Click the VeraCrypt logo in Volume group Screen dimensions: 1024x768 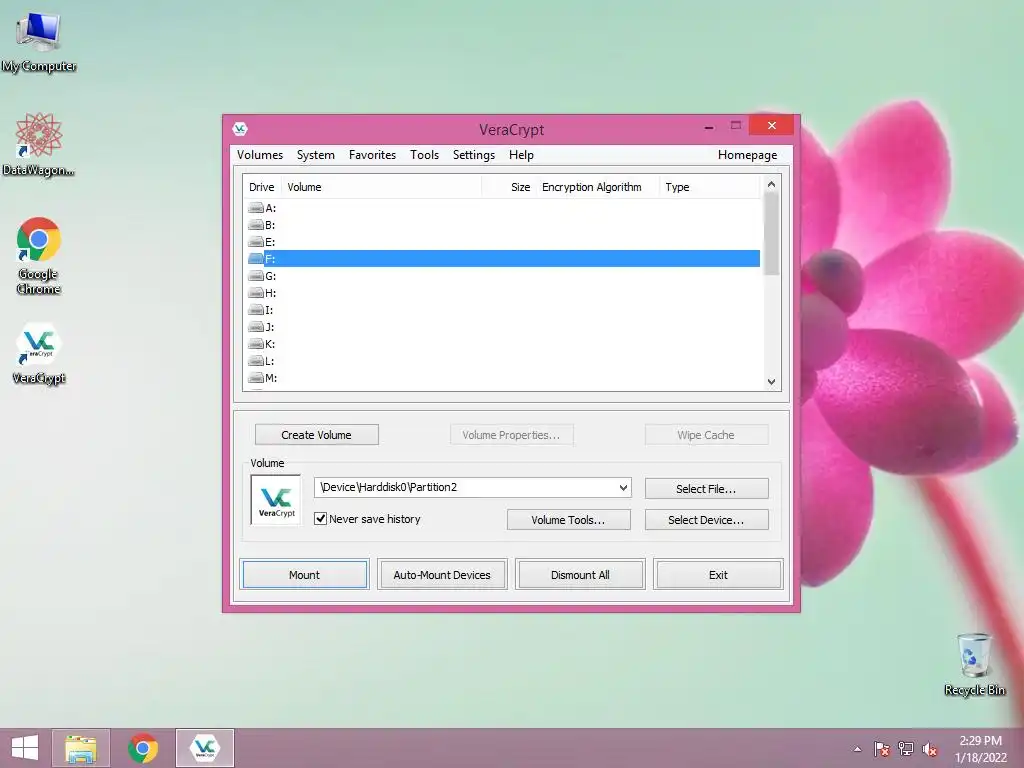point(276,500)
